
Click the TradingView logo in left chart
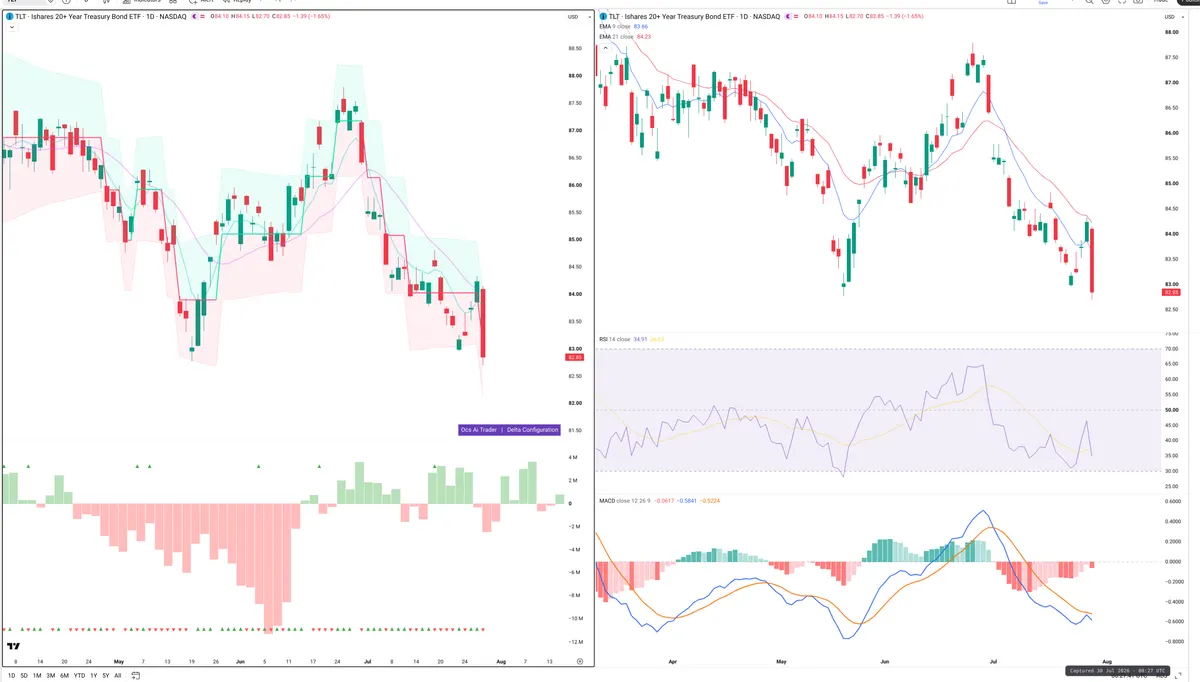point(12,647)
